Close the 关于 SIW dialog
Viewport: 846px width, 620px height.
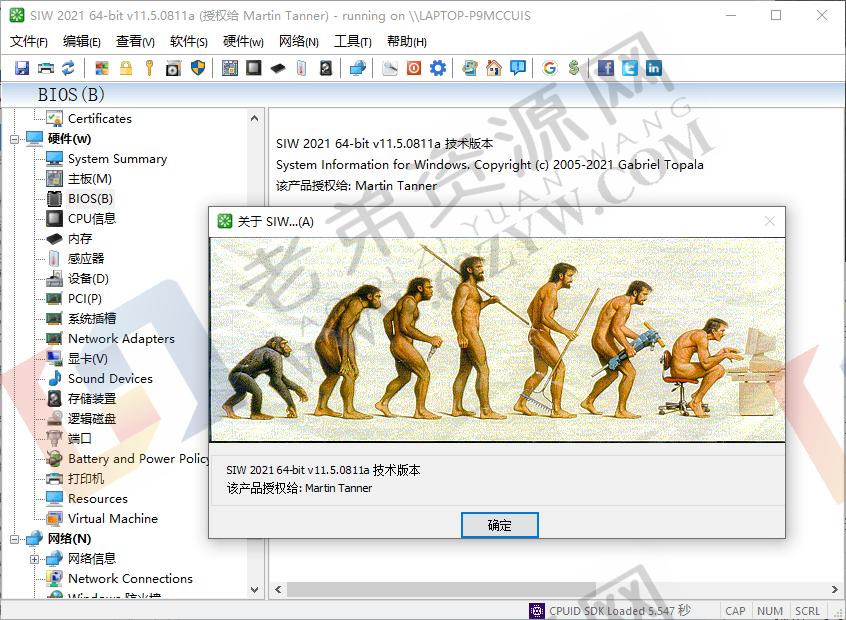click(x=770, y=221)
